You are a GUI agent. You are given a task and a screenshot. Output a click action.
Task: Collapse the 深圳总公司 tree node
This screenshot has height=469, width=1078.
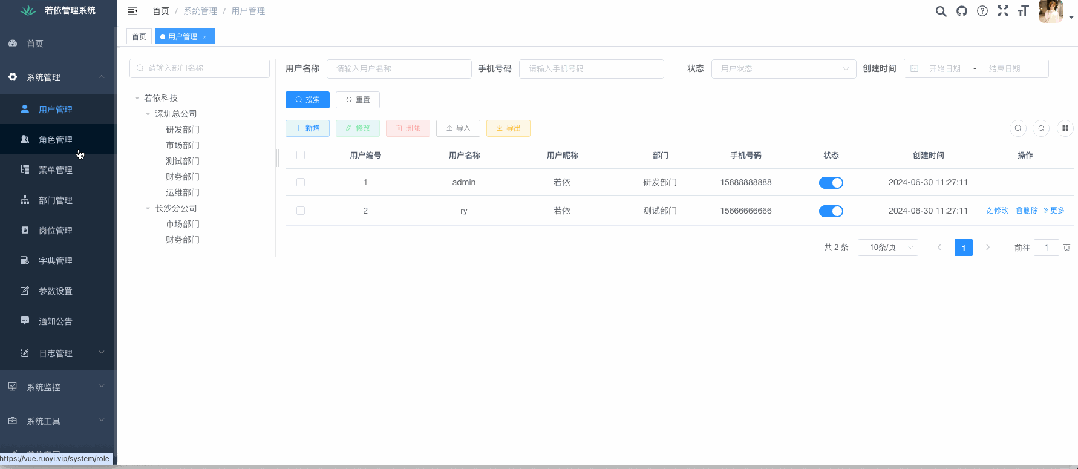pyautogui.click(x=147, y=114)
